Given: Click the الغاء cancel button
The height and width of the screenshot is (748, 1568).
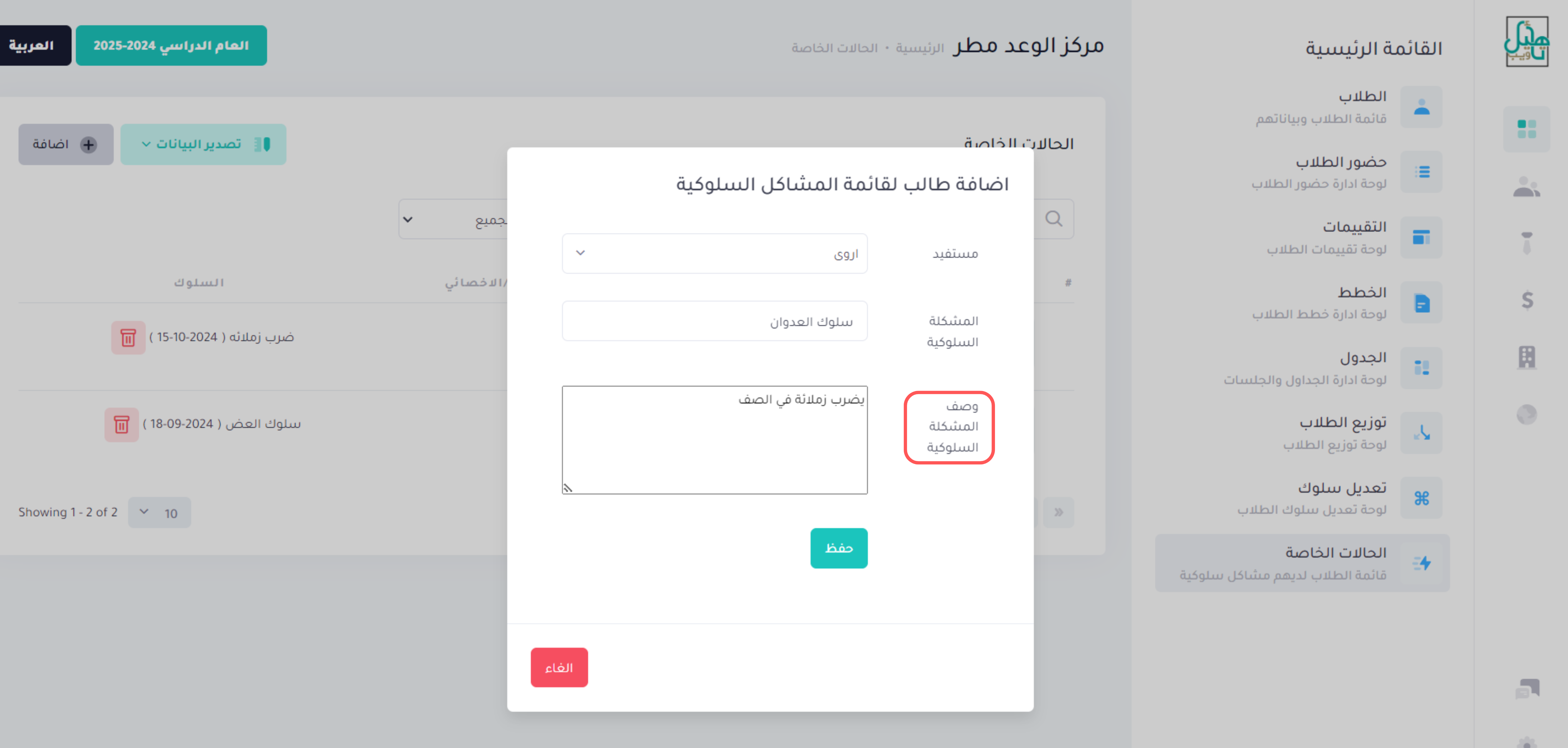Looking at the screenshot, I should 559,667.
